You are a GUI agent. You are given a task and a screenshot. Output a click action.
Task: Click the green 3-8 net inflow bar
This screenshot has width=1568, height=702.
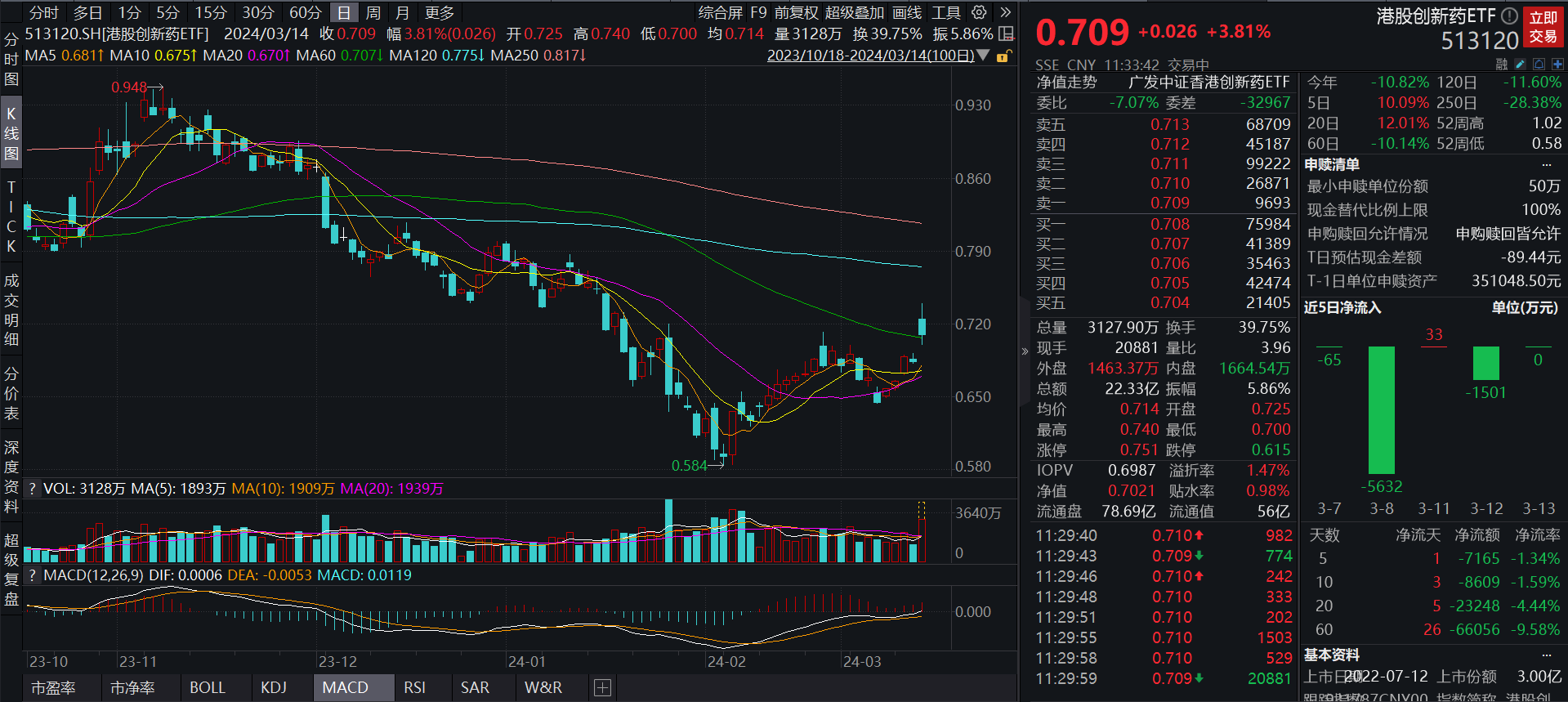click(1381, 409)
